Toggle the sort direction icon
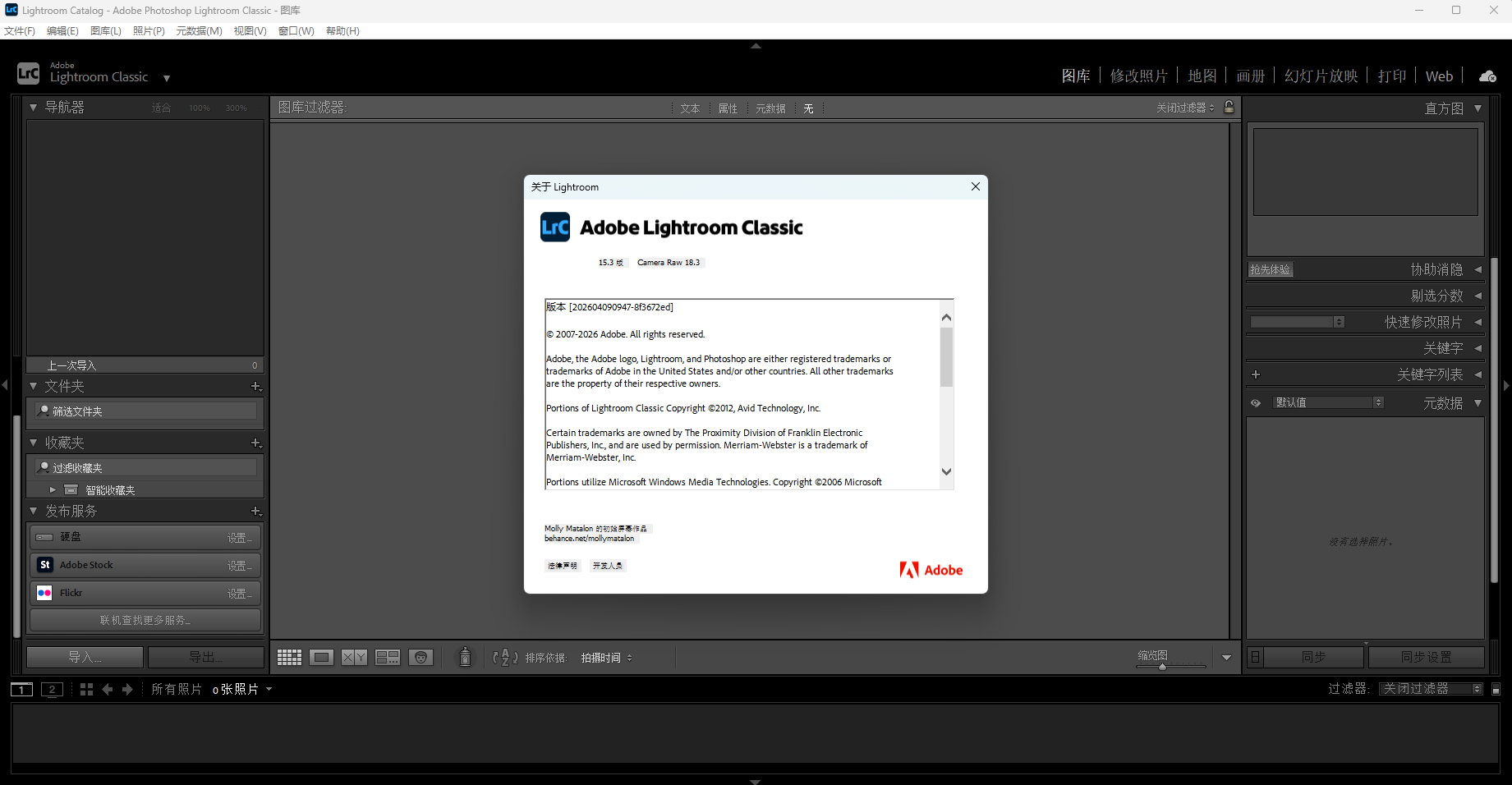 coord(504,657)
